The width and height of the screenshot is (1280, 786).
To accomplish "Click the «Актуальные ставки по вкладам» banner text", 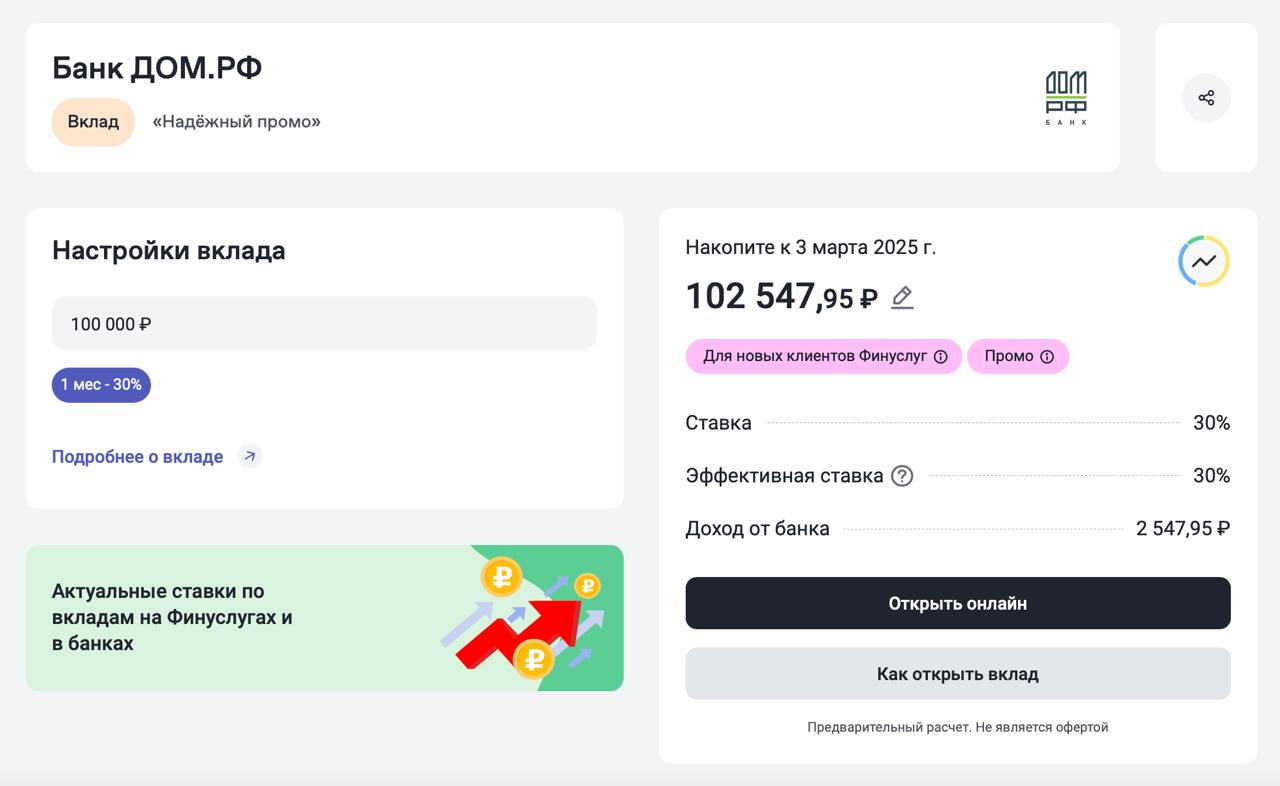I will (172, 617).
